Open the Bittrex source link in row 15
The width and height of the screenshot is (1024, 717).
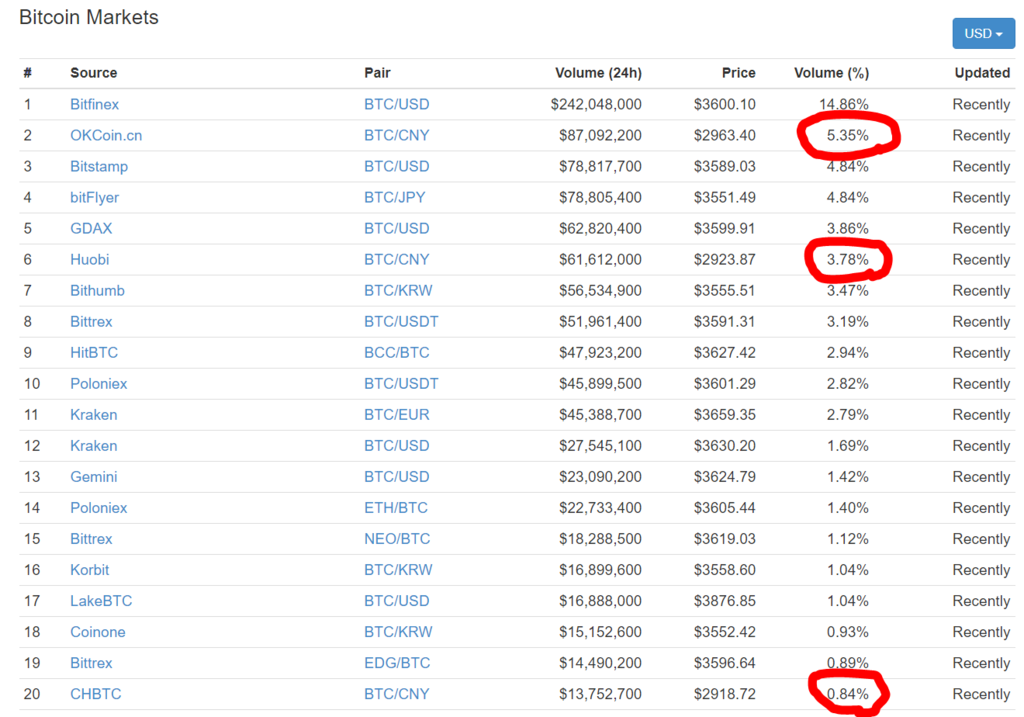91,539
